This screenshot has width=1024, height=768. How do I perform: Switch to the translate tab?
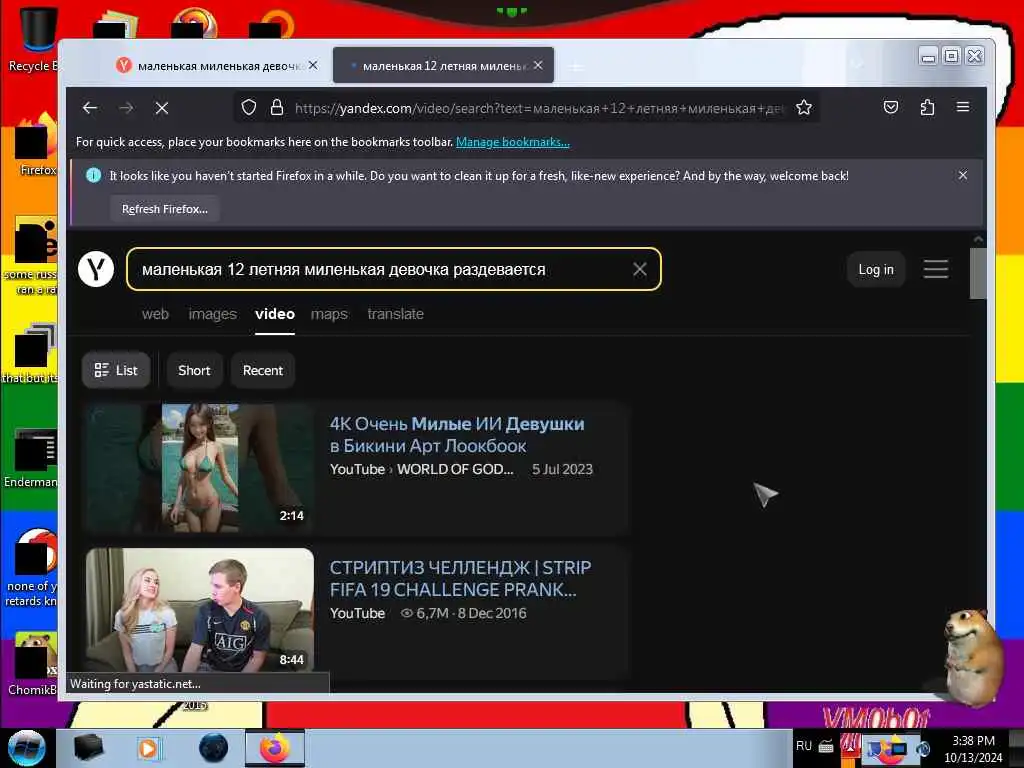395,314
